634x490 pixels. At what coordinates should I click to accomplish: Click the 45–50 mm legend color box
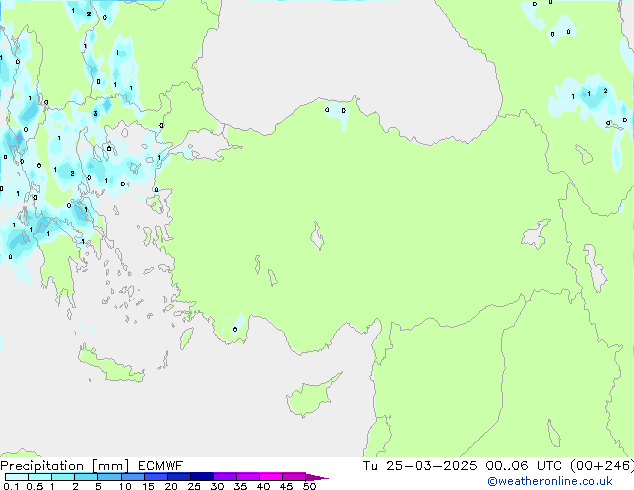tap(294, 477)
